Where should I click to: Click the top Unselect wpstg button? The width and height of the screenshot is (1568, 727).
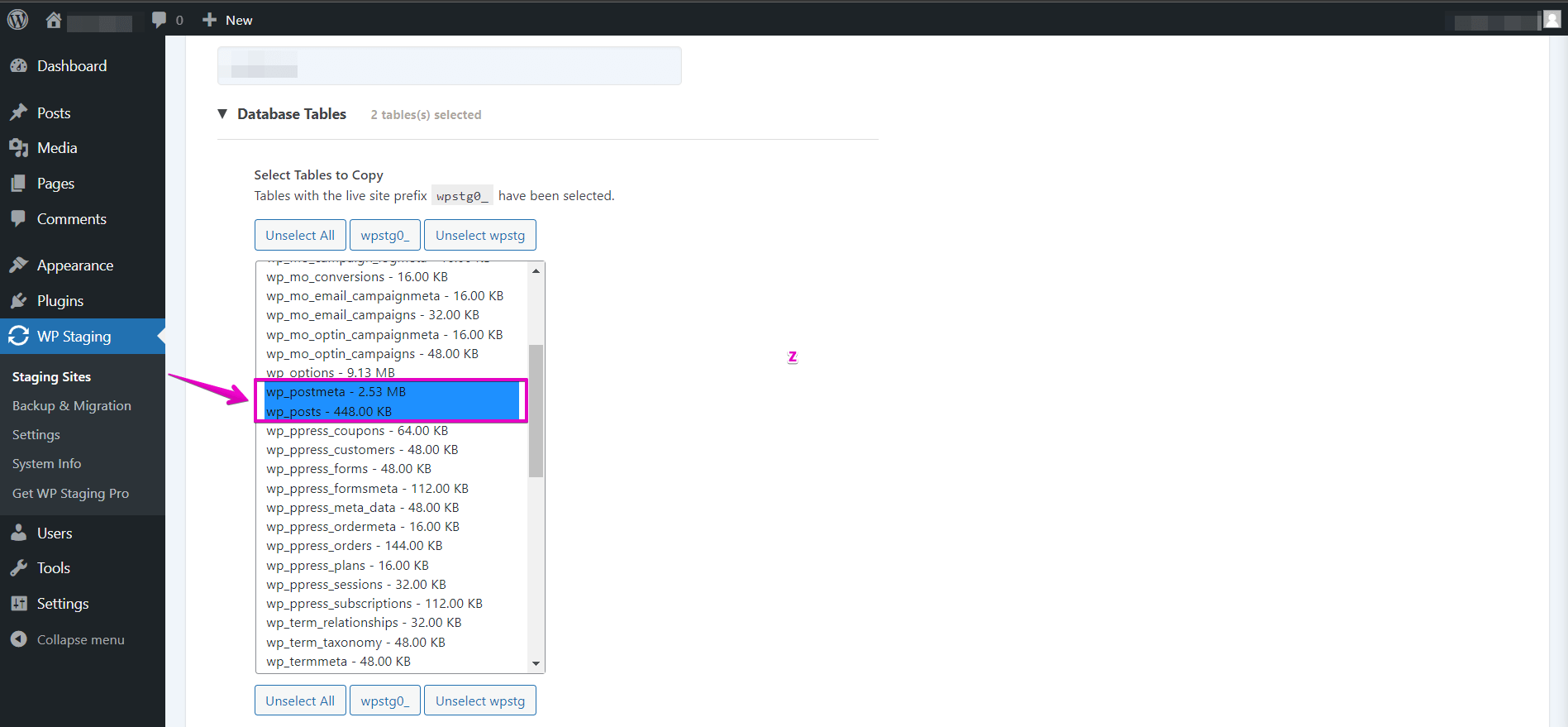[480, 235]
